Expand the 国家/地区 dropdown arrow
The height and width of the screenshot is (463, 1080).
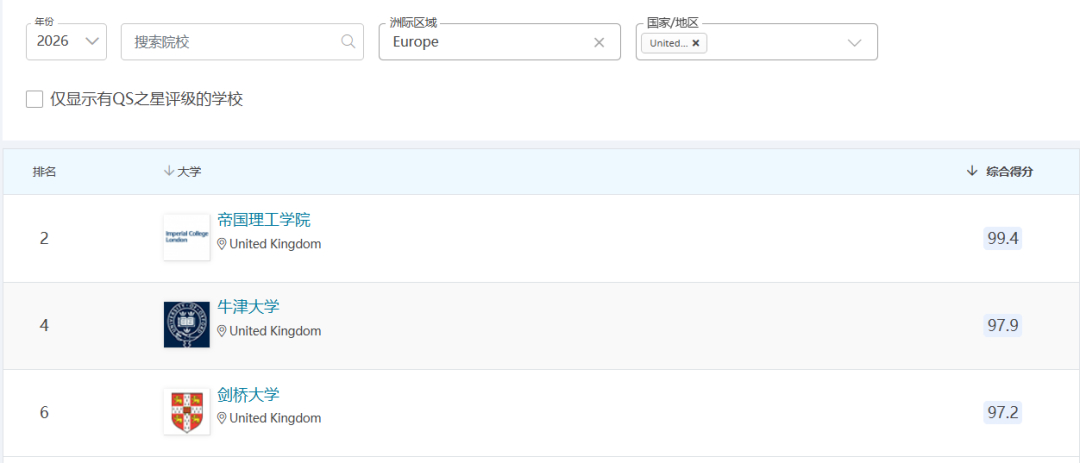(855, 43)
